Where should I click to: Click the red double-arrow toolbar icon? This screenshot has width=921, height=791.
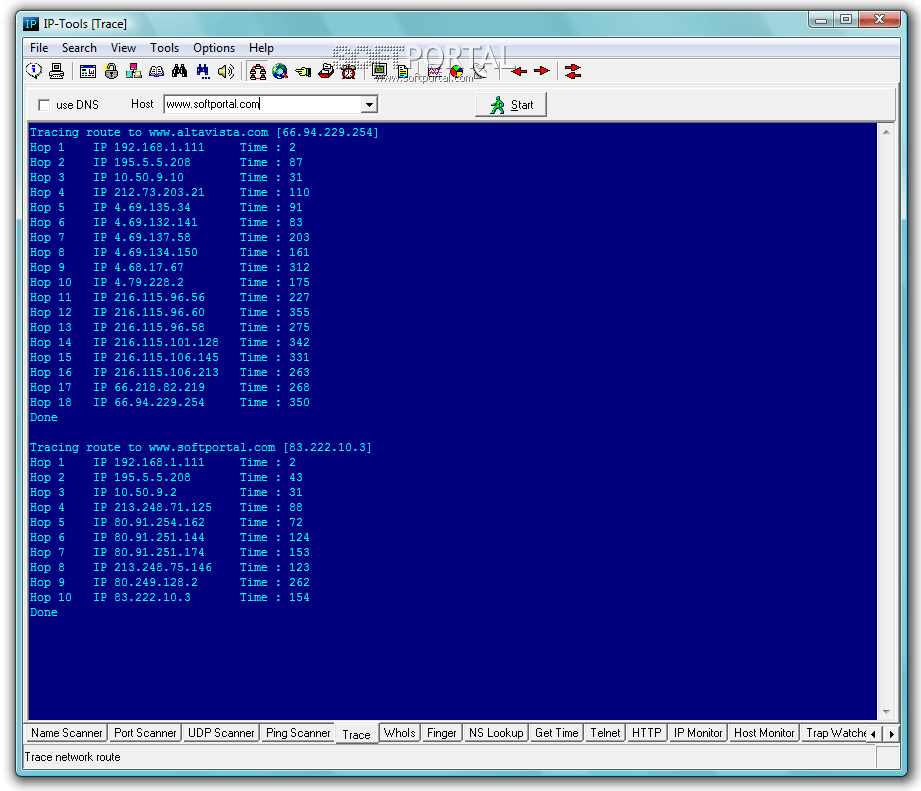(x=573, y=71)
